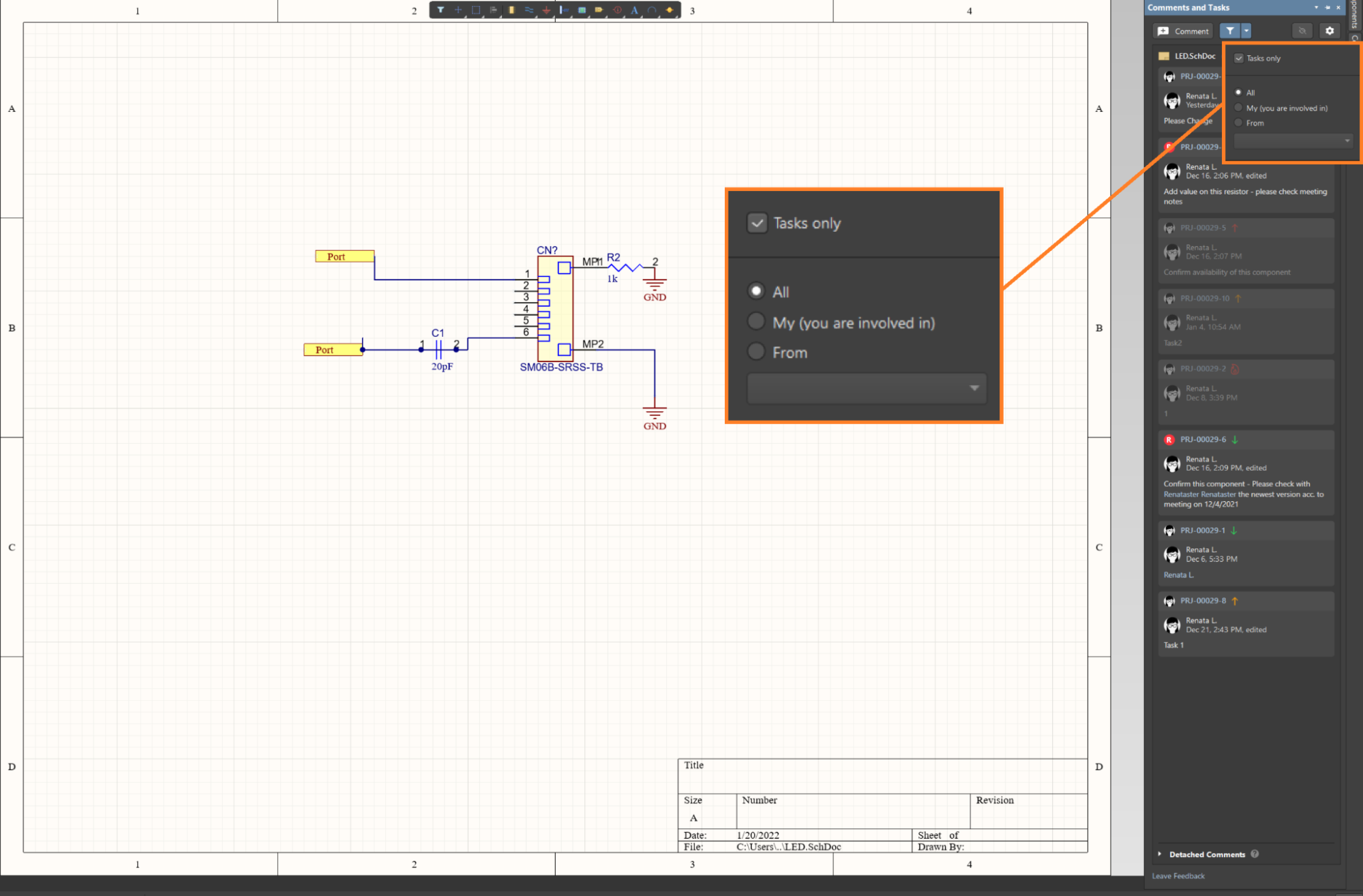The image size is (1363, 896).
Task: Open the Comments and Tasks settings gear
Action: (1329, 31)
